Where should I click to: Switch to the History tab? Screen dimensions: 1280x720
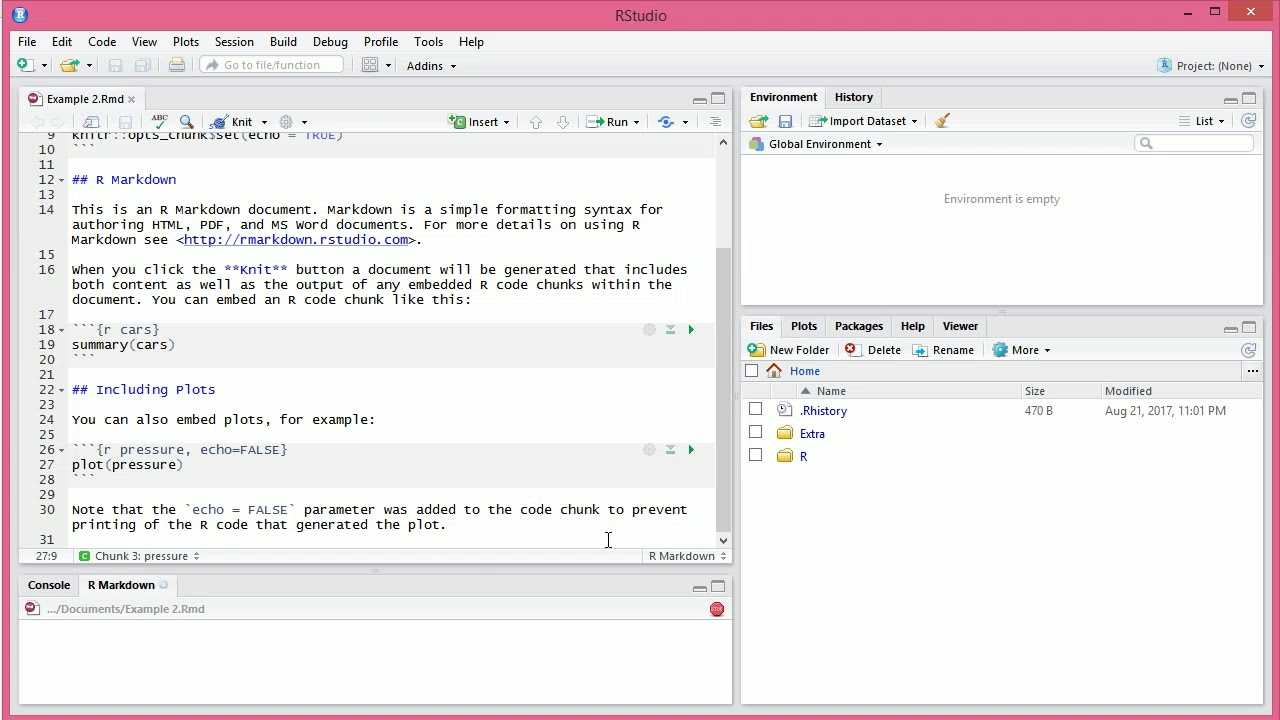click(854, 97)
